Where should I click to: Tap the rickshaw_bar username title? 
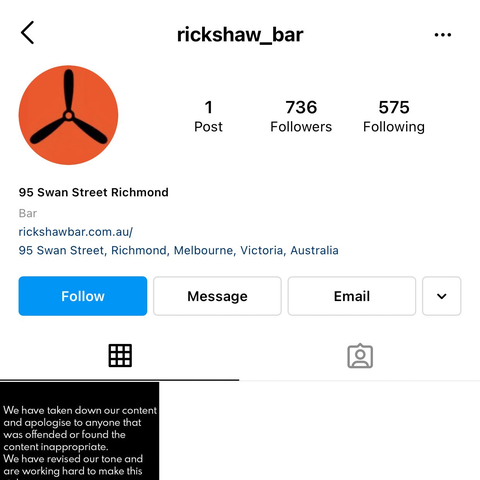pos(240,35)
